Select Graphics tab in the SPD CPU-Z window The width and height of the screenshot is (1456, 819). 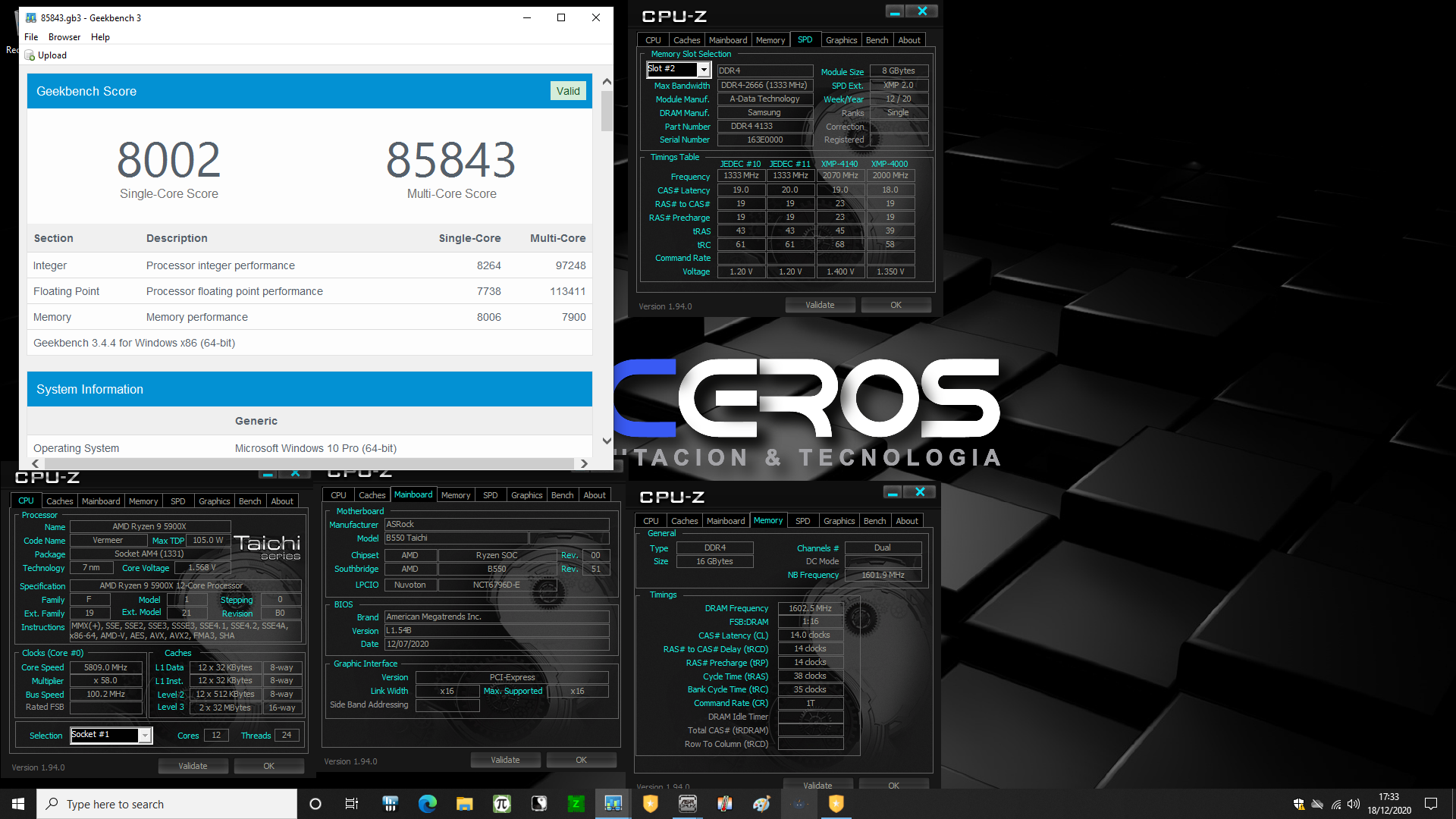841,40
